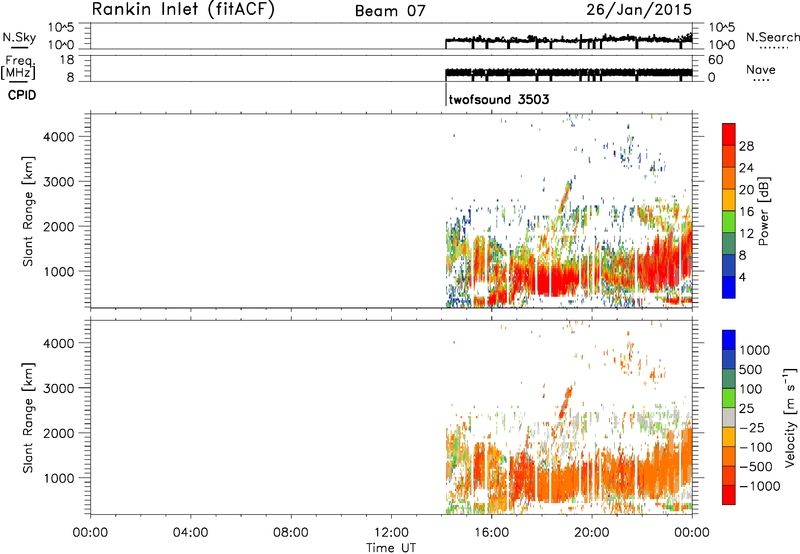Click the power panel 'Slant Range [km]' label

[x=28, y=211]
